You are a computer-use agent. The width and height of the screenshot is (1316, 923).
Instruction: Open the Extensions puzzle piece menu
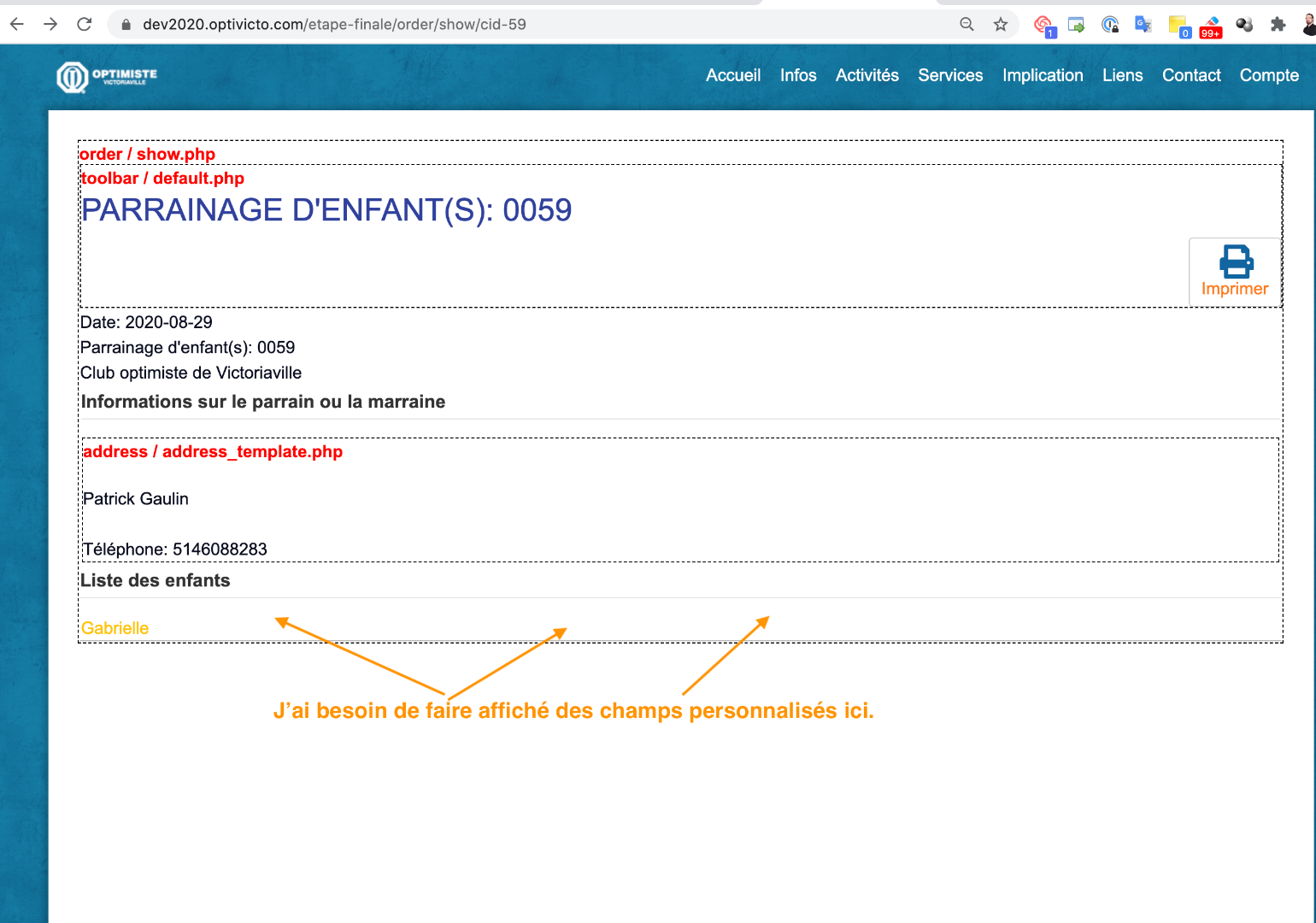tap(1278, 25)
